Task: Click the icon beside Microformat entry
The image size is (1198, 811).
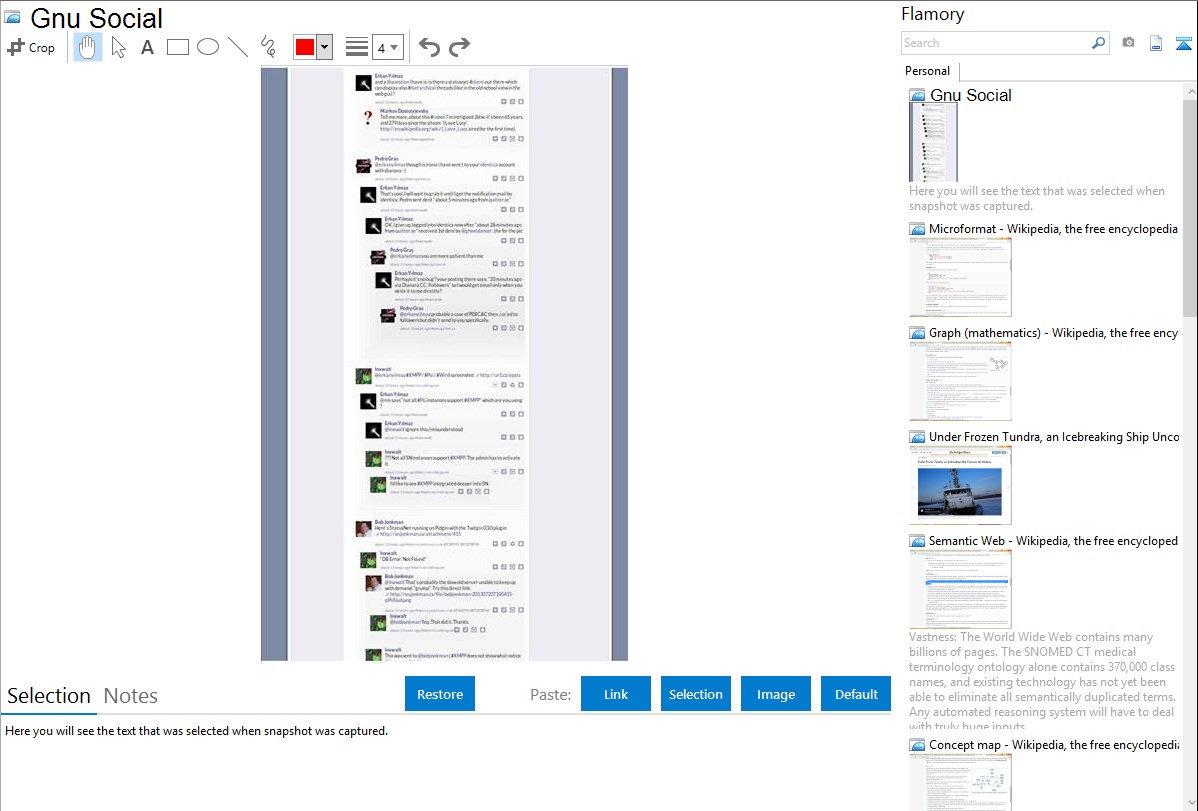Action: [x=917, y=229]
